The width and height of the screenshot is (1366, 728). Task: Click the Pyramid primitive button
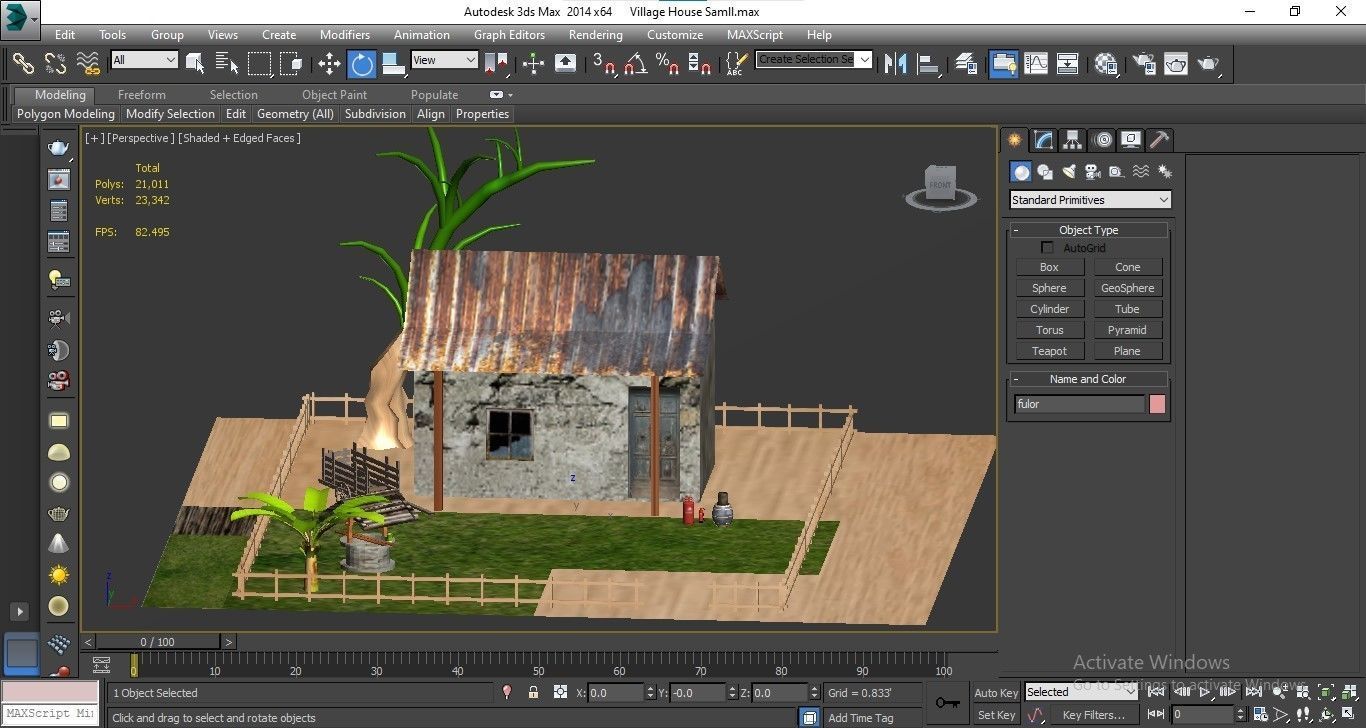click(x=1127, y=330)
